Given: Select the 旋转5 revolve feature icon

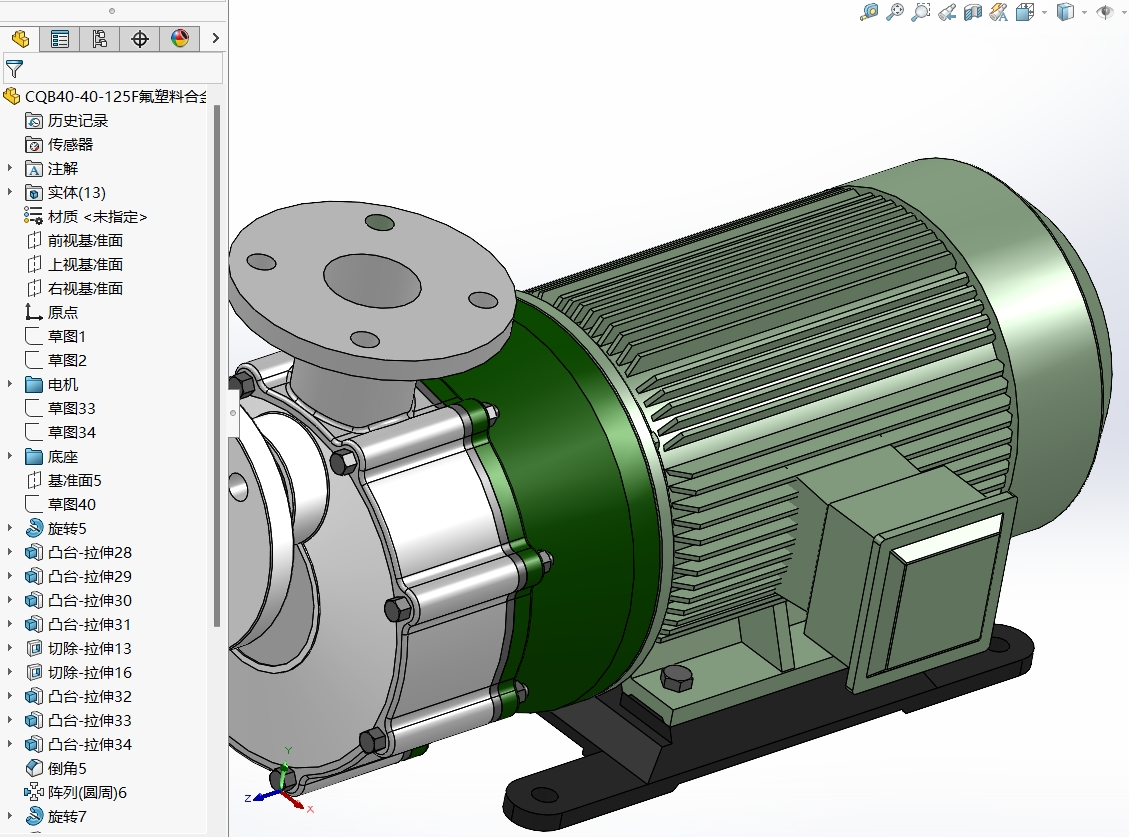Looking at the screenshot, I should [34, 528].
